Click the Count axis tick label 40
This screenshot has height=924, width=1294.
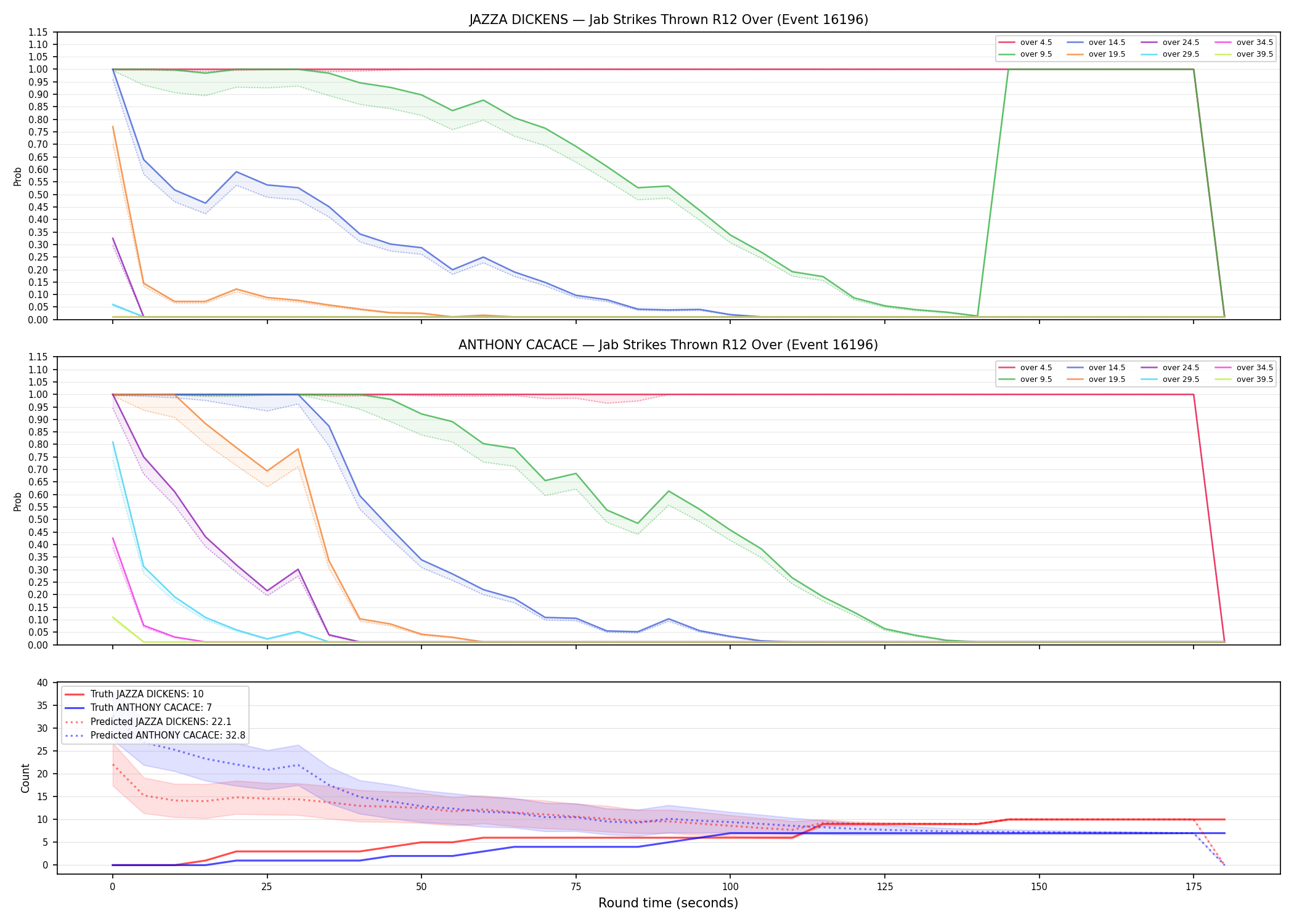[x=43, y=683]
